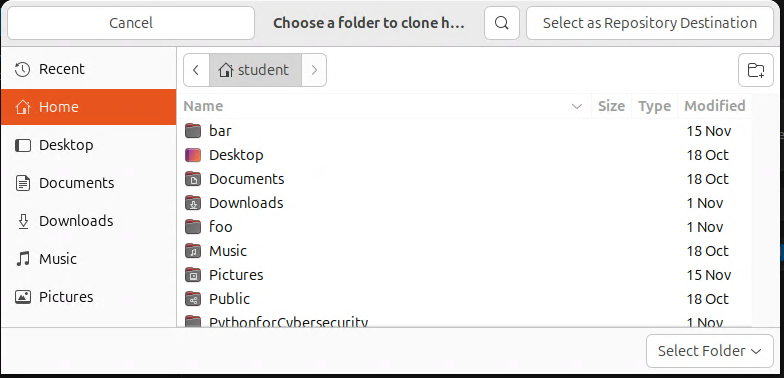Click the Pictures folder icon in file list
The height and width of the screenshot is (378, 784).
(x=192, y=275)
